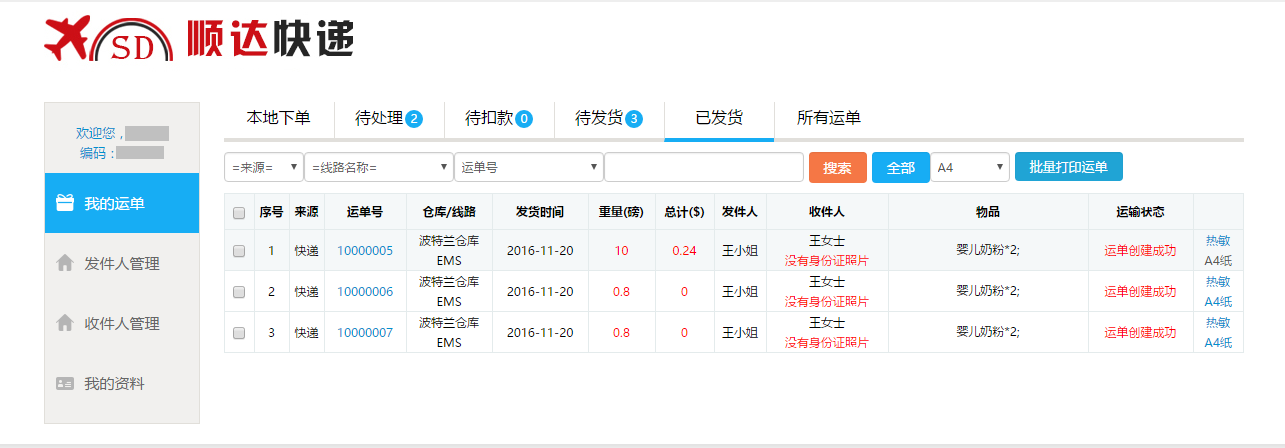
Task: Click 婴儿奶粉*2; item in row 2
Action: (988, 292)
